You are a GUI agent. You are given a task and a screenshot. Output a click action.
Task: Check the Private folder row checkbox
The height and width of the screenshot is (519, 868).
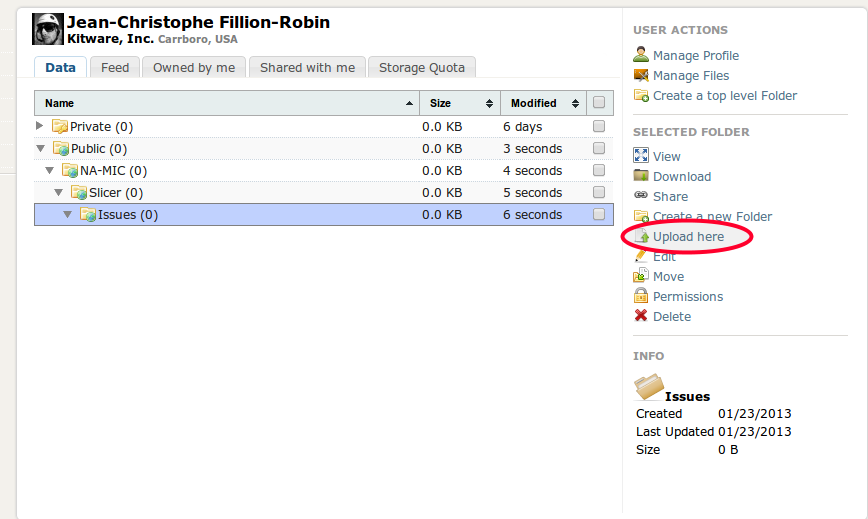tap(599, 127)
